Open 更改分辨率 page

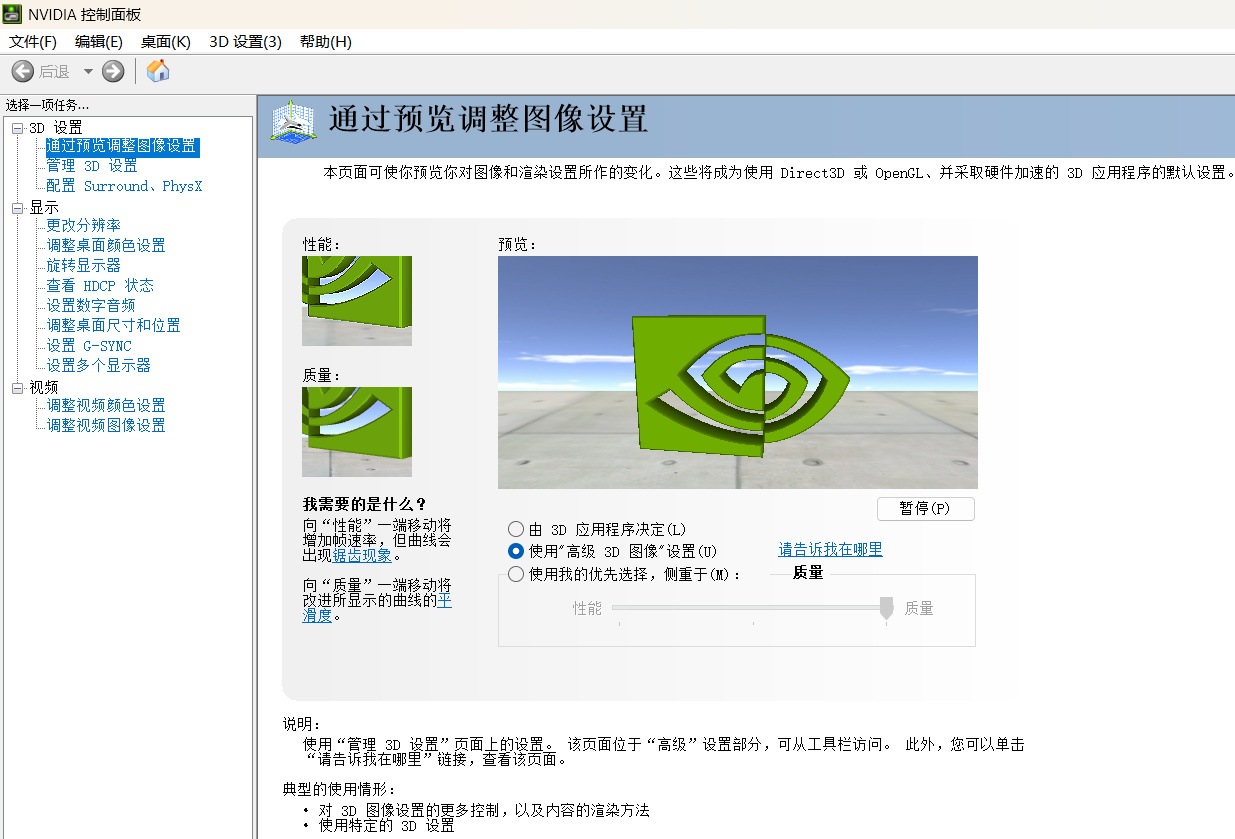click(83, 226)
